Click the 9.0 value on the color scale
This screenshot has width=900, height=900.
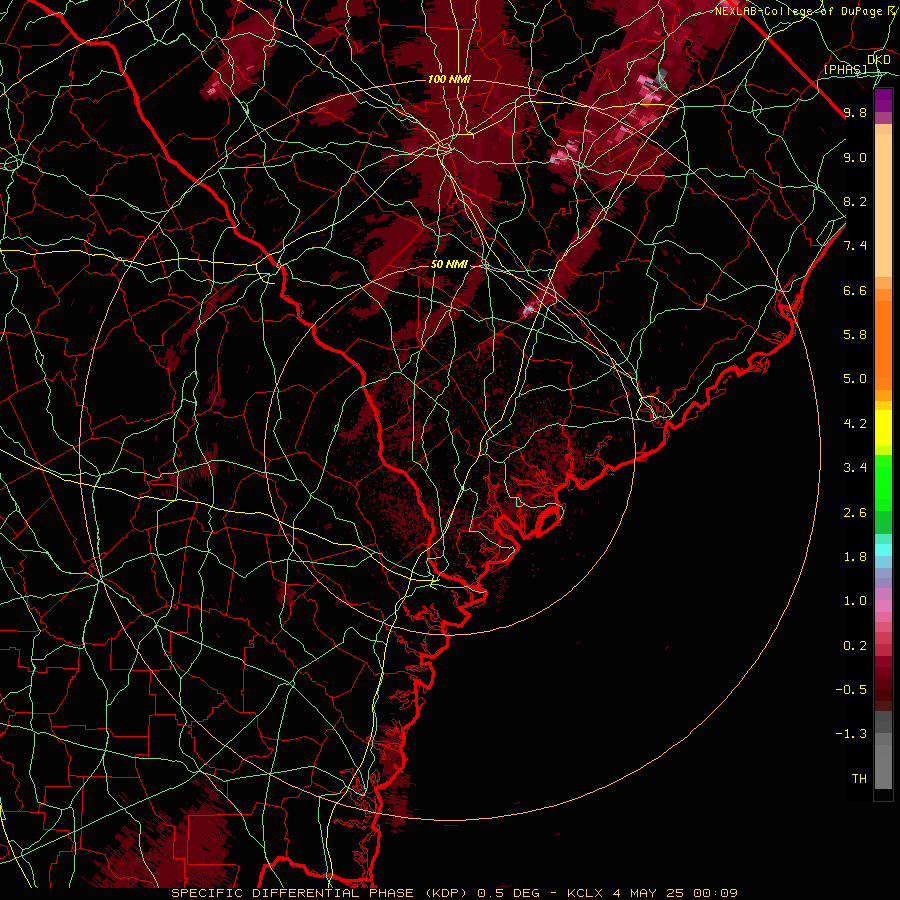[x=855, y=157]
